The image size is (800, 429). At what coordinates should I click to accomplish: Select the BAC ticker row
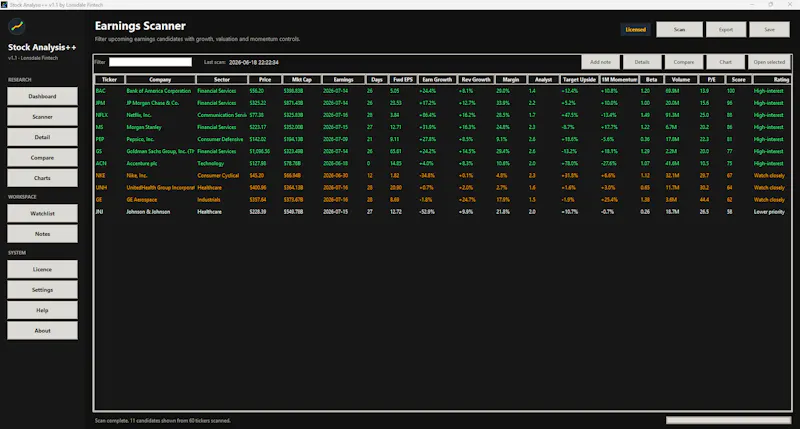pos(443,91)
